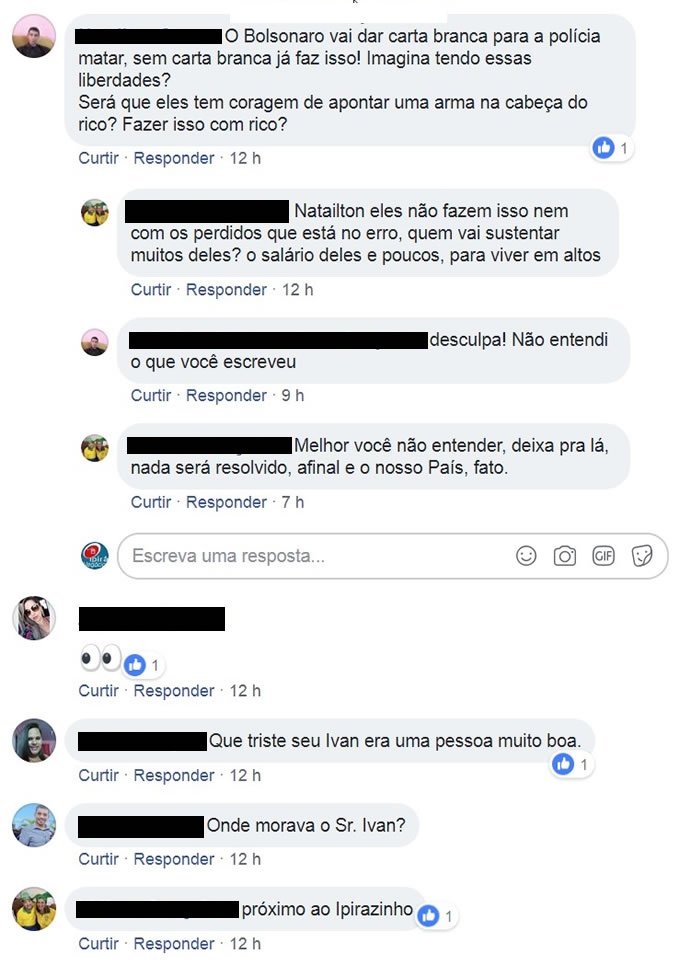Attach a photo using the camera icon
The width and height of the screenshot is (680, 966).
coord(564,556)
